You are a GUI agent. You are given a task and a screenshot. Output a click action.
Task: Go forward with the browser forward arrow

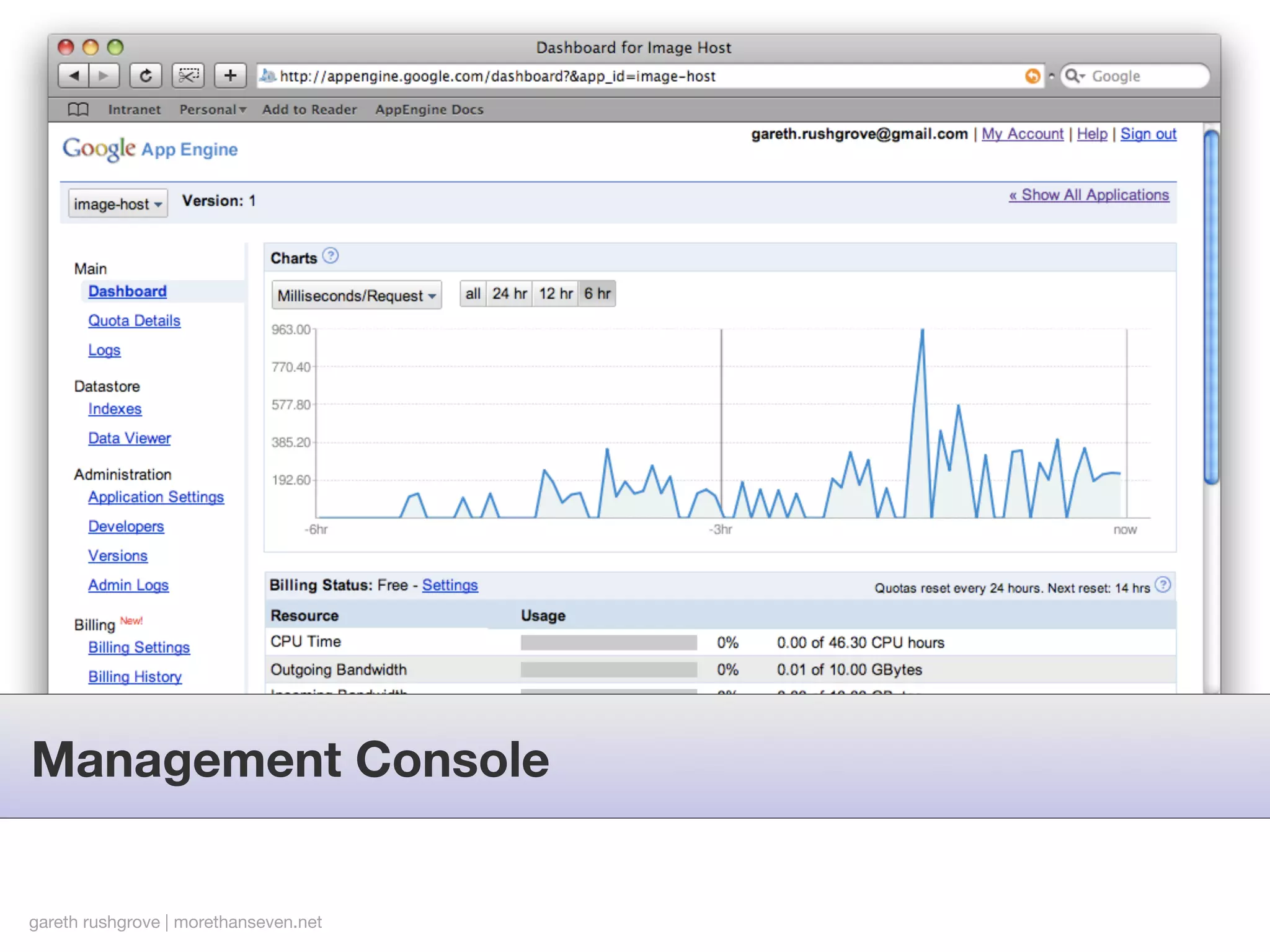[104, 76]
